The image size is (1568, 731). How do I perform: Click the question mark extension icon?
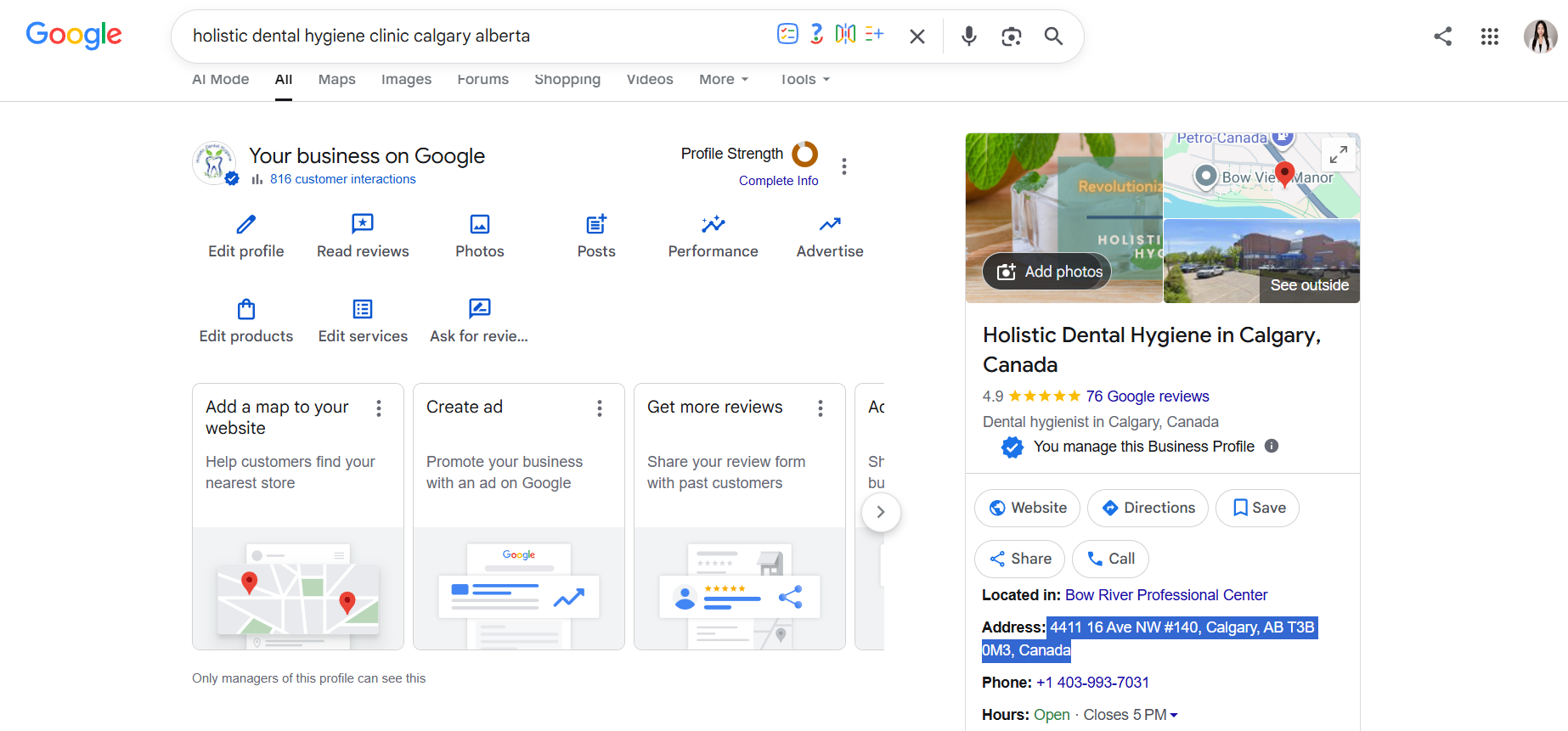point(816,34)
